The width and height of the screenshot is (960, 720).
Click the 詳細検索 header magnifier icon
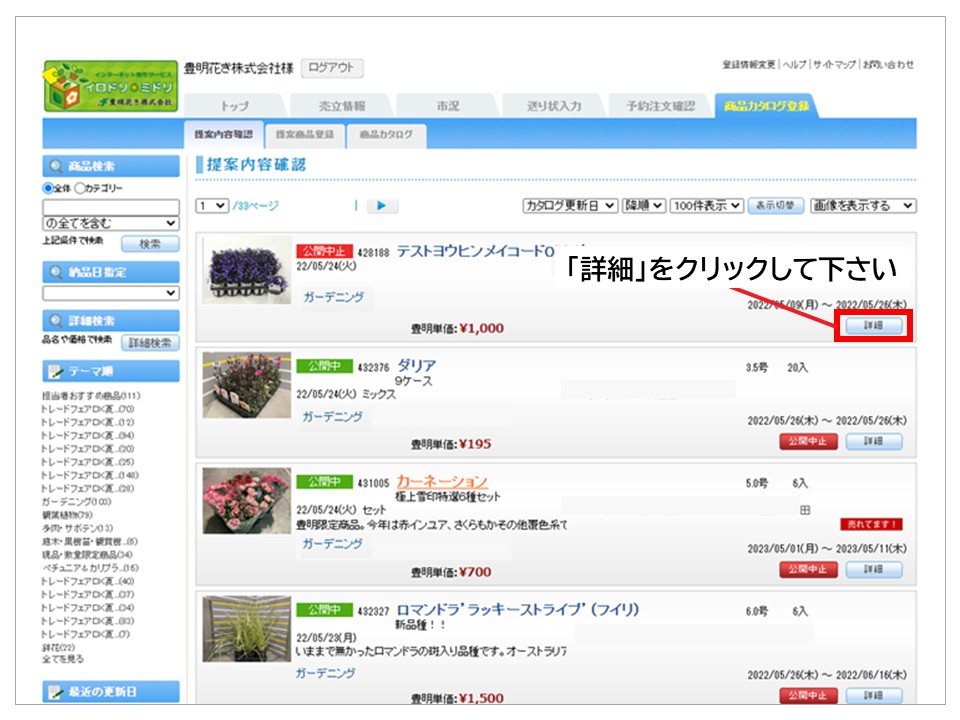[x=54, y=320]
